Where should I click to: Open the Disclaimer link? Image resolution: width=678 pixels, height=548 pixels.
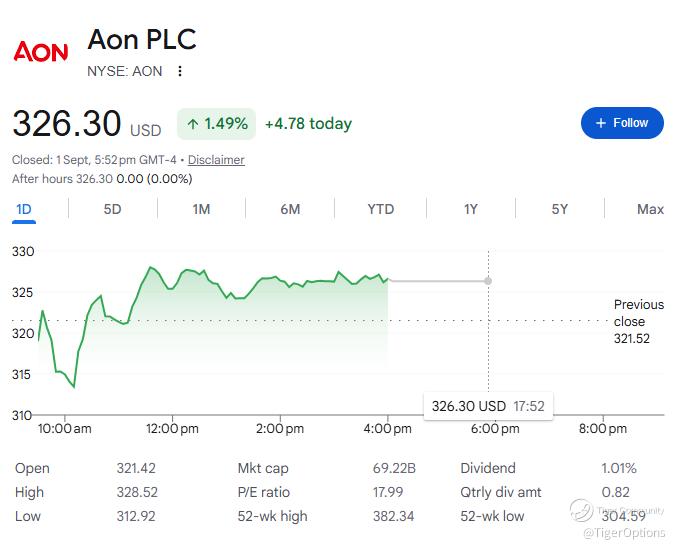click(216, 160)
